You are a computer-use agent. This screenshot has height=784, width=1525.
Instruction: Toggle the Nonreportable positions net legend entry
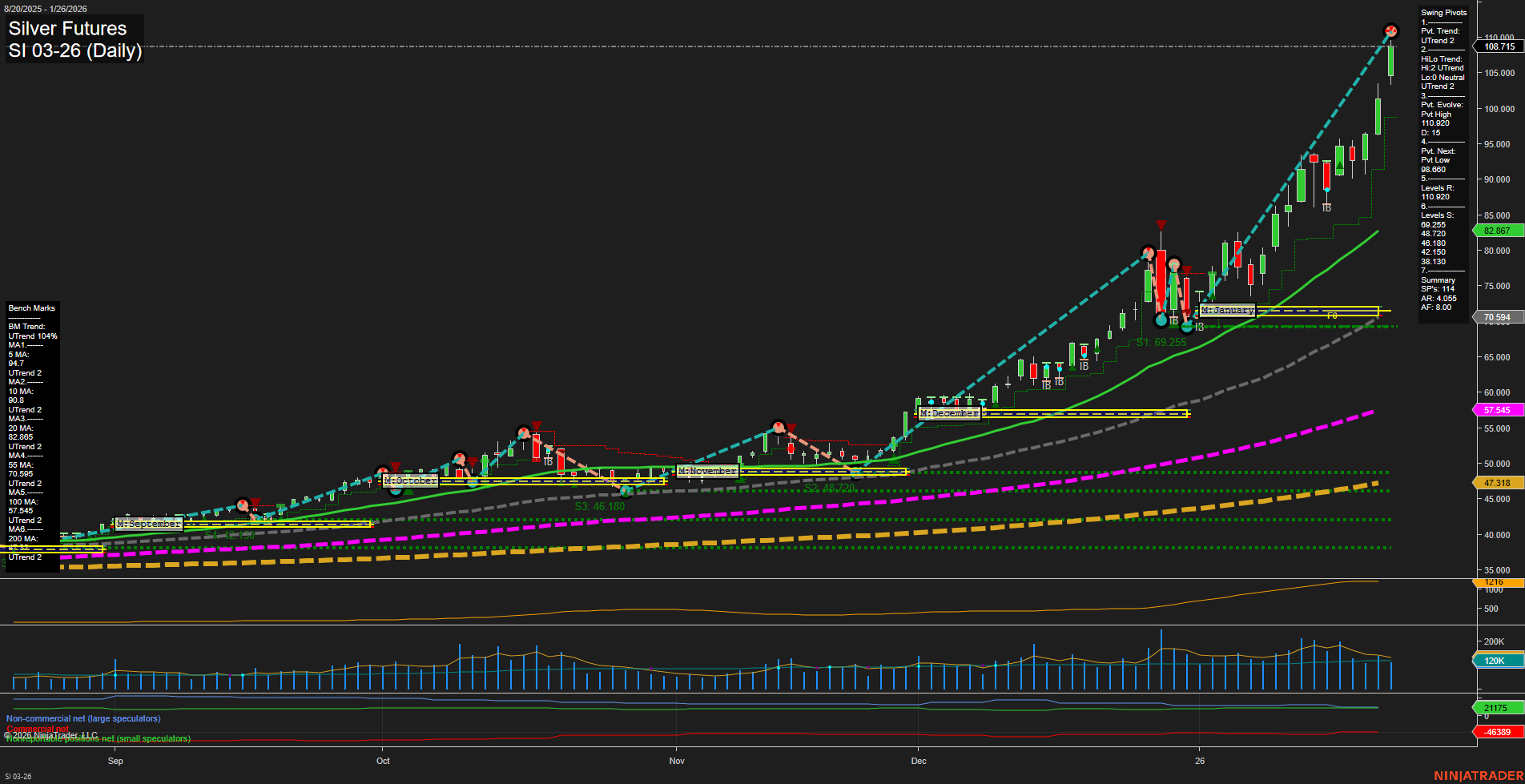(x=97, y=738)
